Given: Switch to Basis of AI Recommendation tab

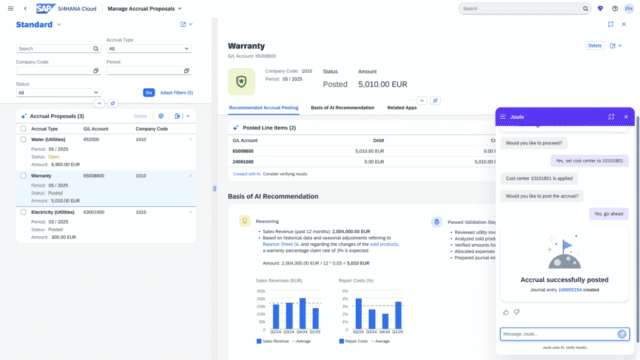Looking at the screenshot, I should pos(342,108).
